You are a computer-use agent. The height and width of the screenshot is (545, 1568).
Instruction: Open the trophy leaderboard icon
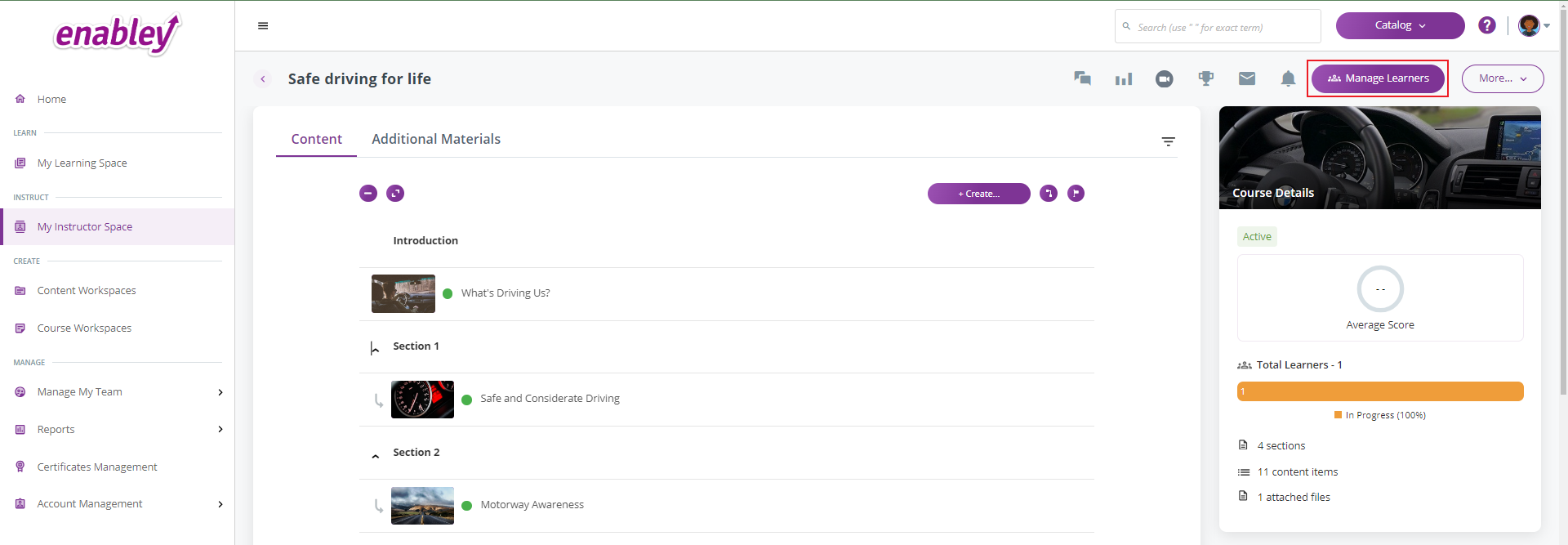point(1206,78)
